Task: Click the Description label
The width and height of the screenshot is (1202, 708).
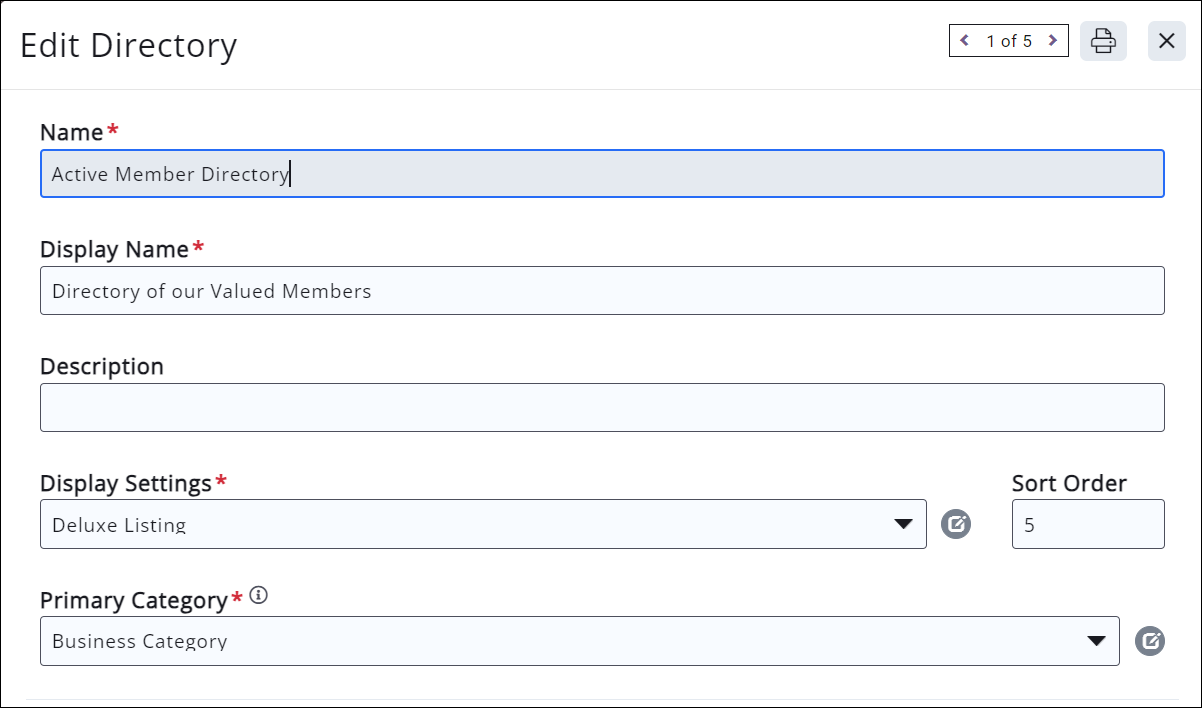Action: click(x=102, y=367)
